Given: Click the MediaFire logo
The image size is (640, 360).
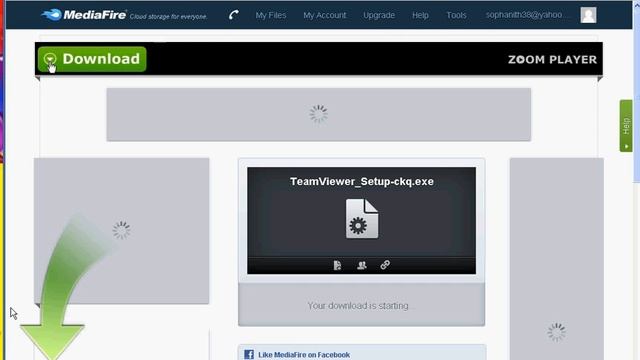Looking at the screenshot, I should click(84, 15).
